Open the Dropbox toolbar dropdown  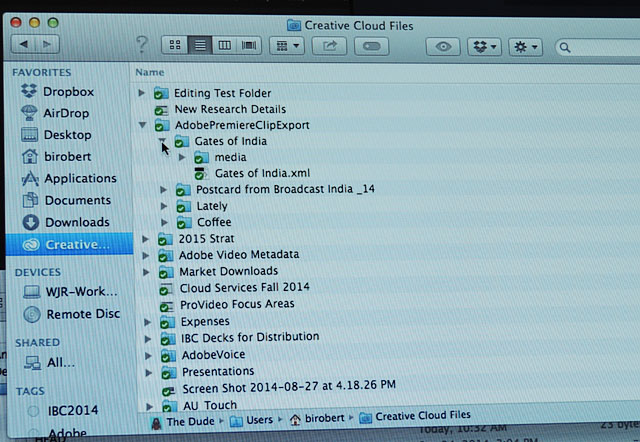point(484,47)
